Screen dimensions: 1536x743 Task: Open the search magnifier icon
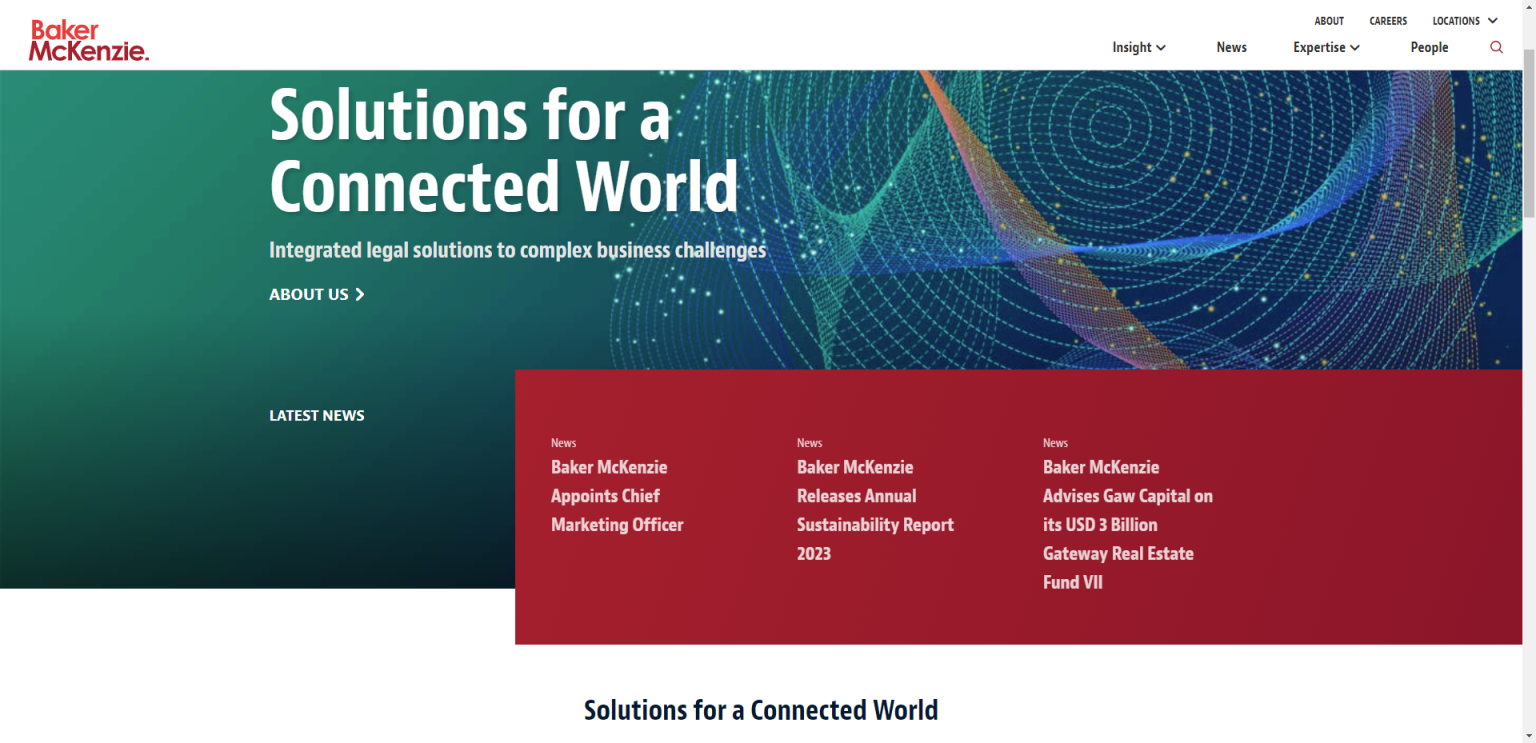[x=1496, y=47]
